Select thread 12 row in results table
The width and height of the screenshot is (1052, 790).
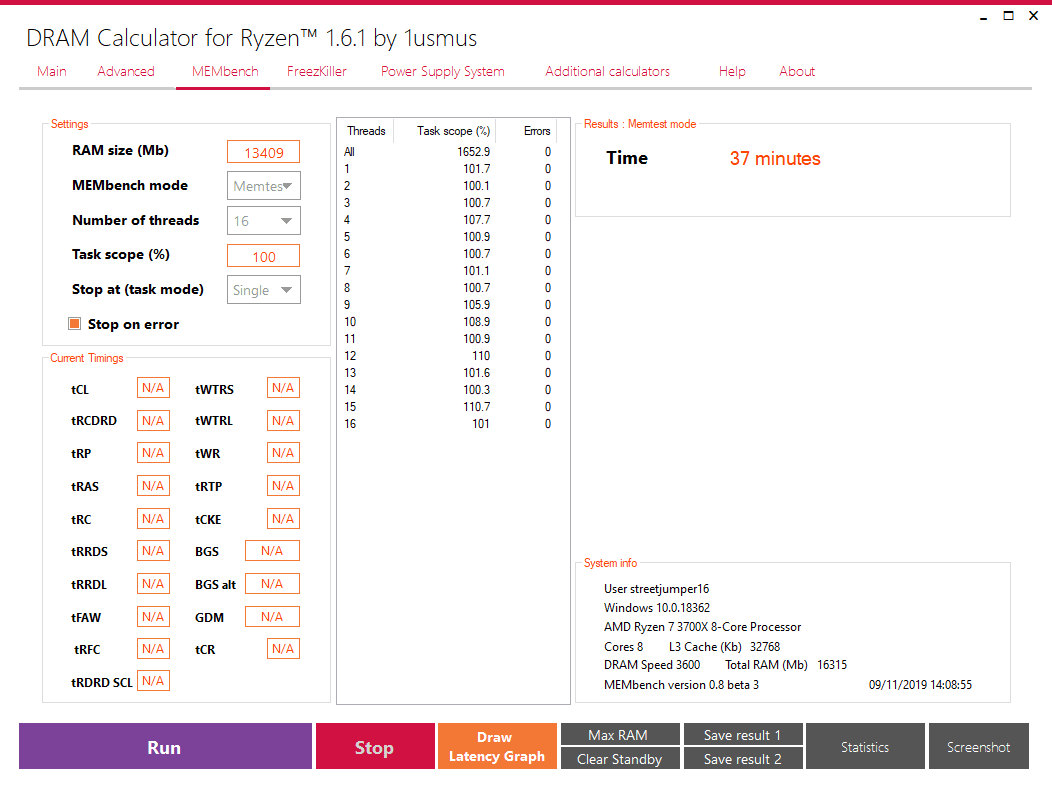[x=448, y=356]
